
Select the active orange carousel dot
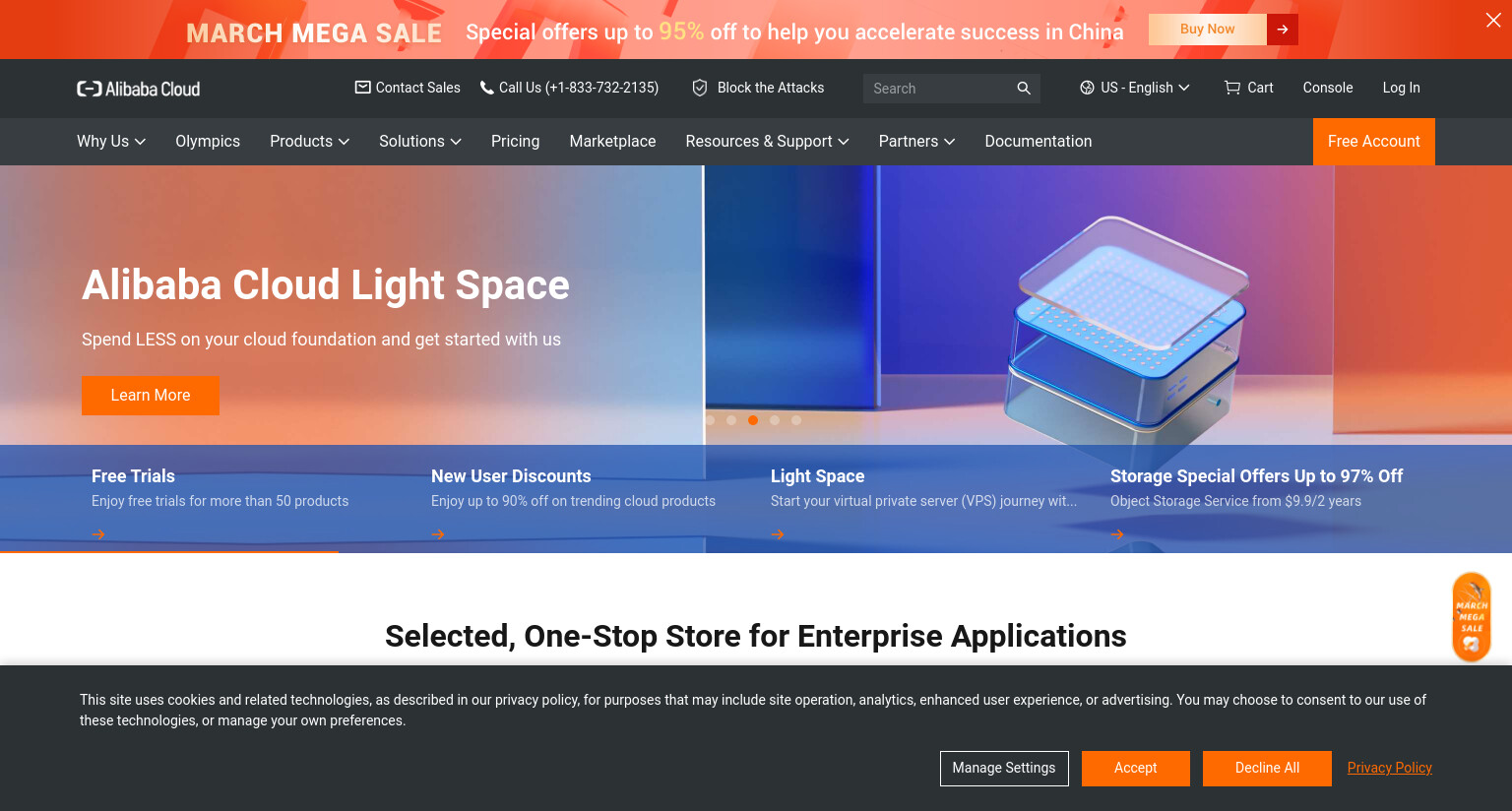[x=753, y=420]
